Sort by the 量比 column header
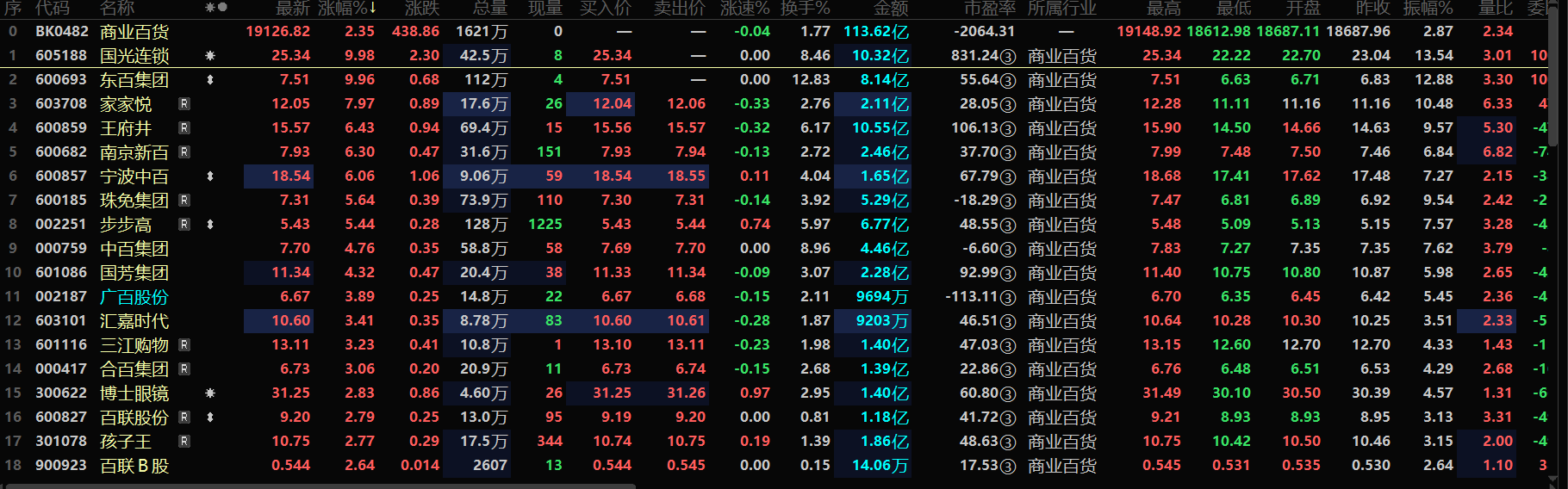Screen dimensions: 1568x489 1496,8
